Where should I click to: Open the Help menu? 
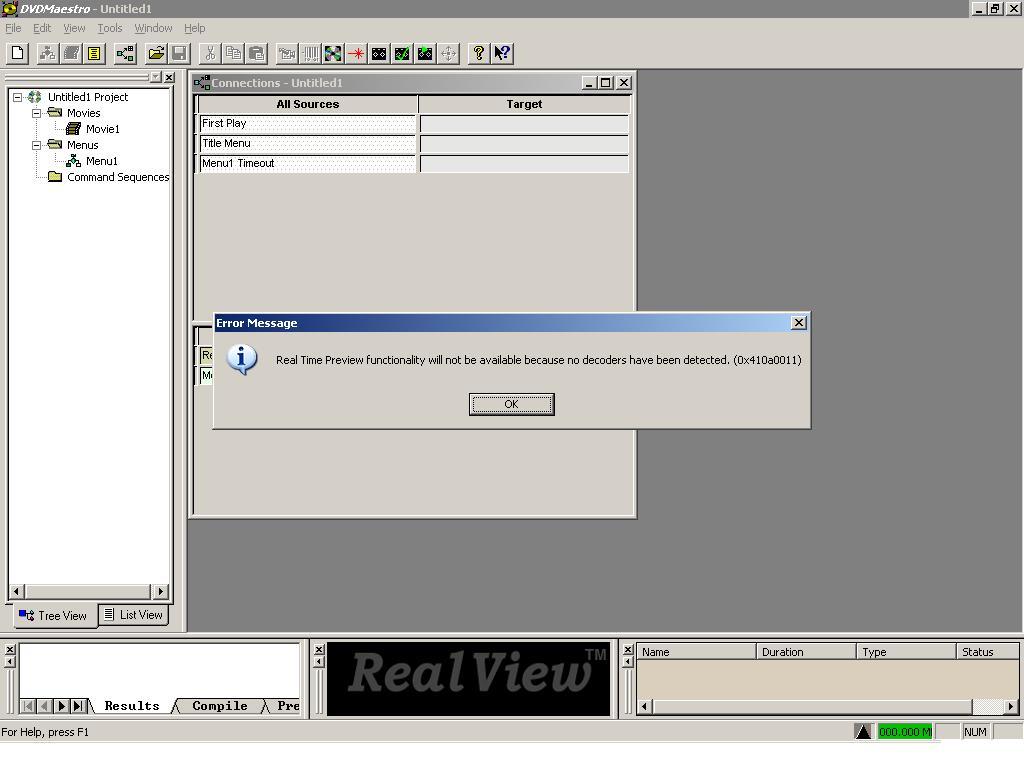pyautogui.click(x=195, y=28)
